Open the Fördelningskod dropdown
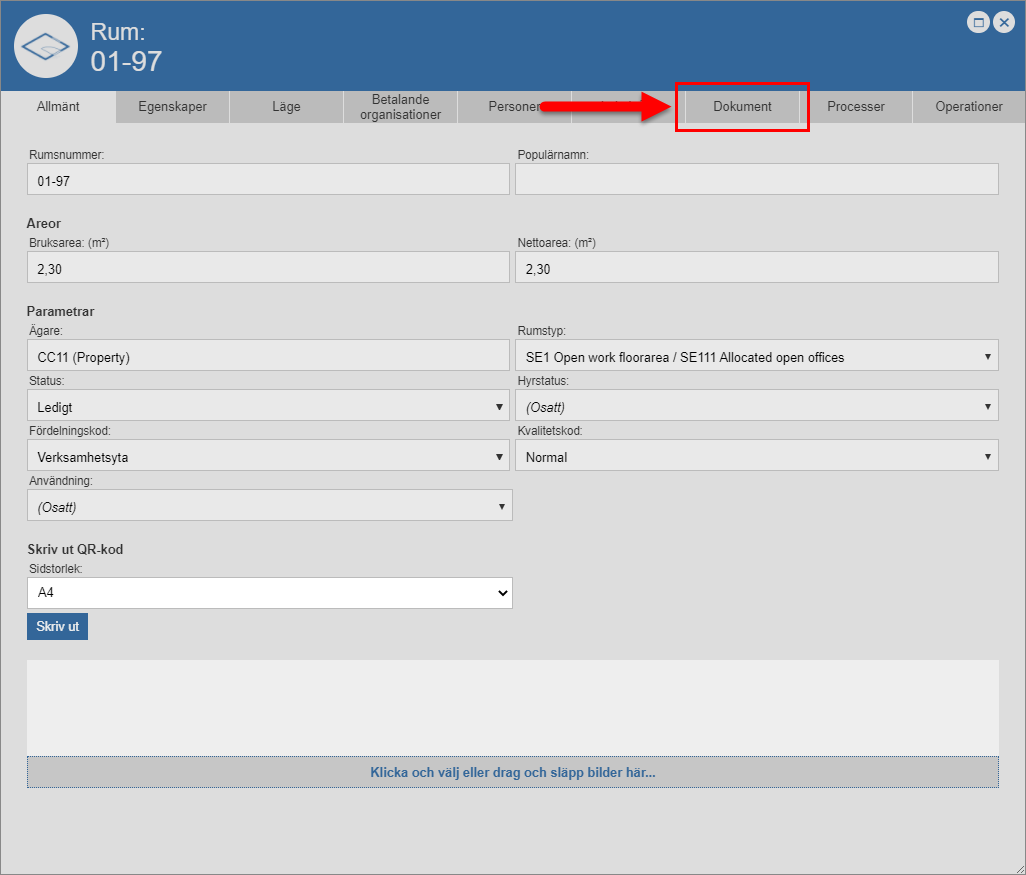This screenshot has width=1026, height=875. (x=269, y=456)
